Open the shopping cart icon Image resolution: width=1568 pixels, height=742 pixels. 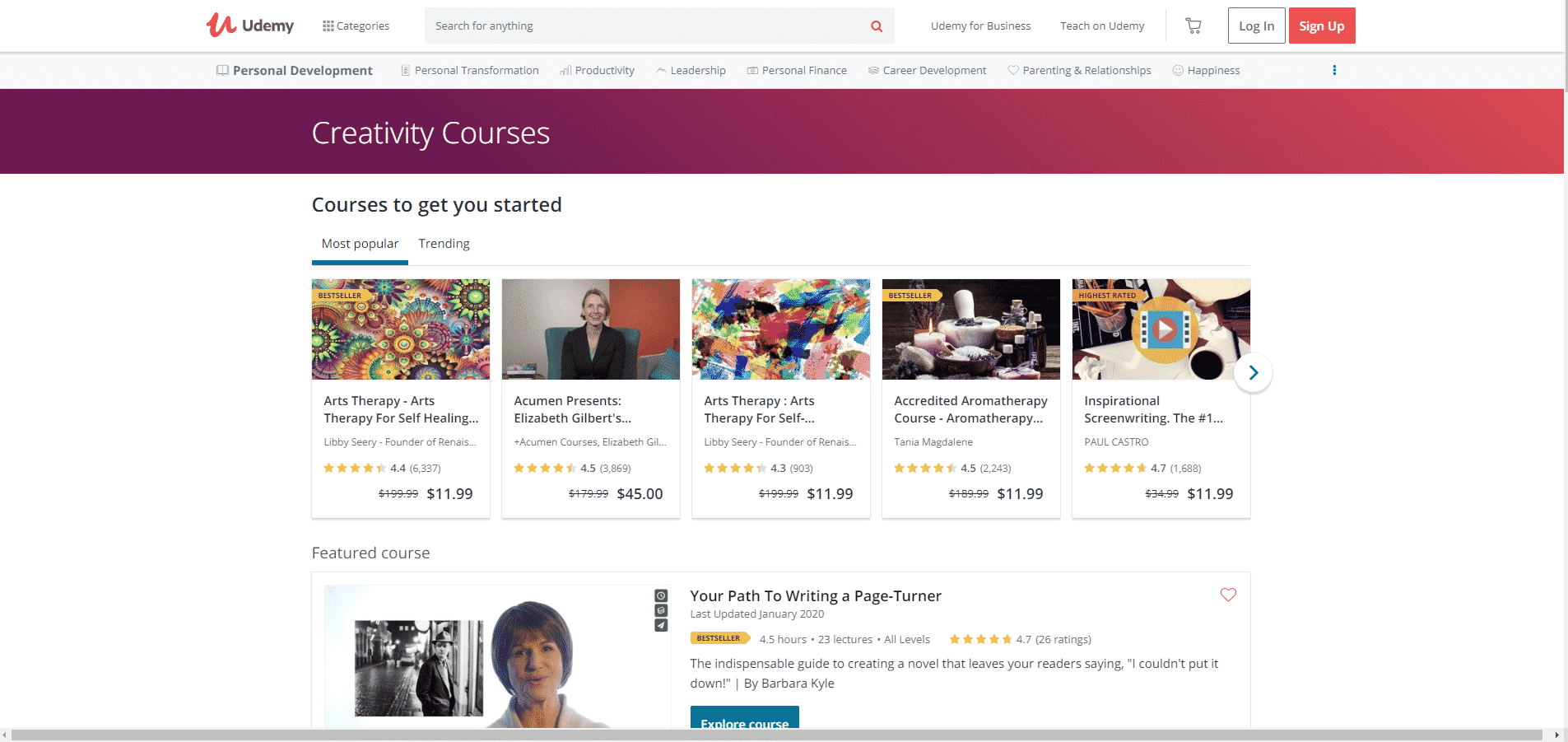[x=1193, y=26]
